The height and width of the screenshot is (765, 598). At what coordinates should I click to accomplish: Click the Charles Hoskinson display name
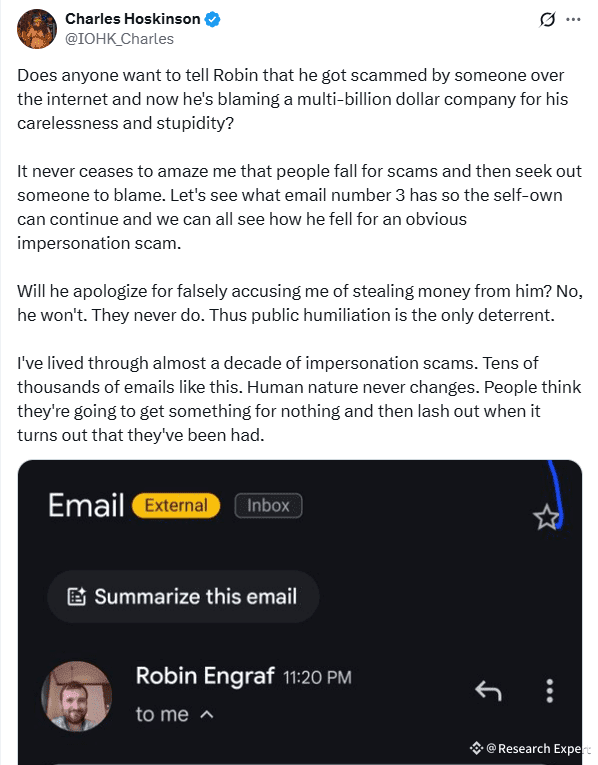click(x=133, y=19)
